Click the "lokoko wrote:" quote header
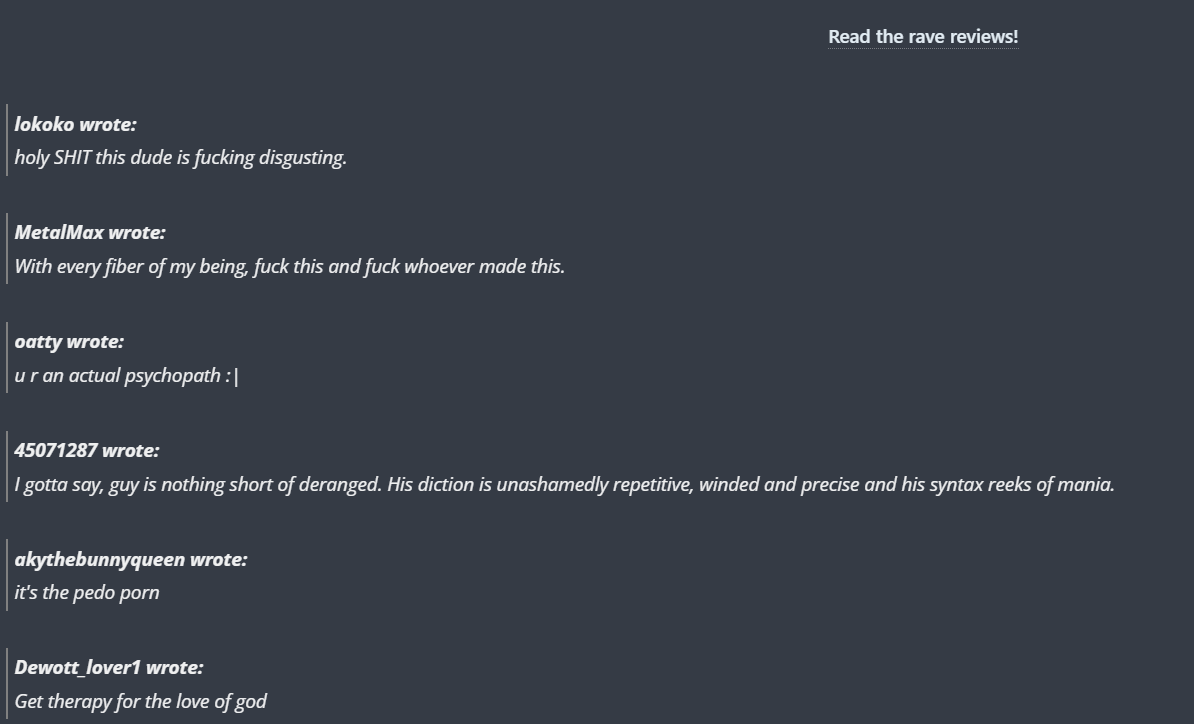The image size is (1194, 724). point(75,124)
